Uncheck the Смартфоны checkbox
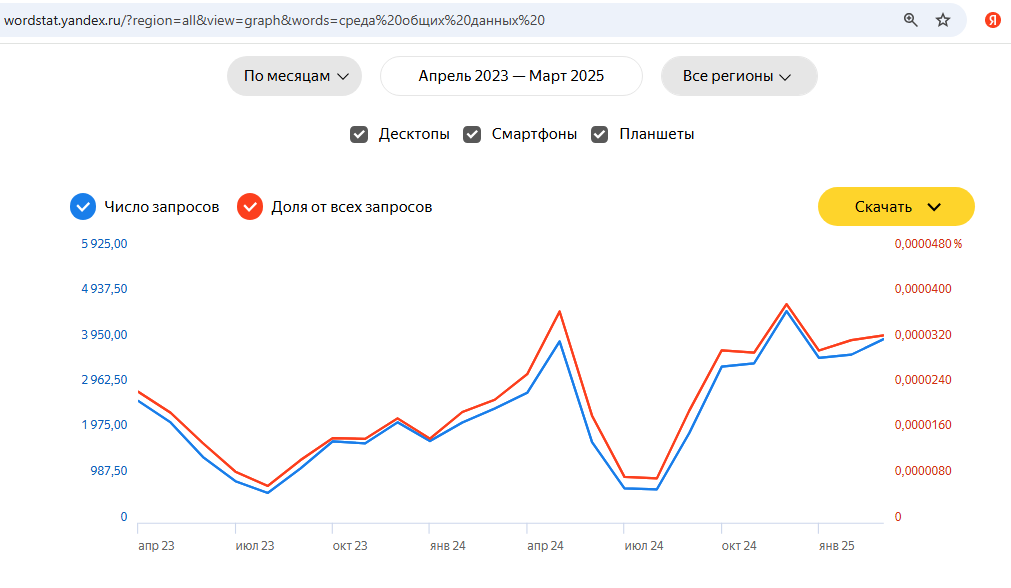Screen dimensions: 1011x588 tap(472, 134)
